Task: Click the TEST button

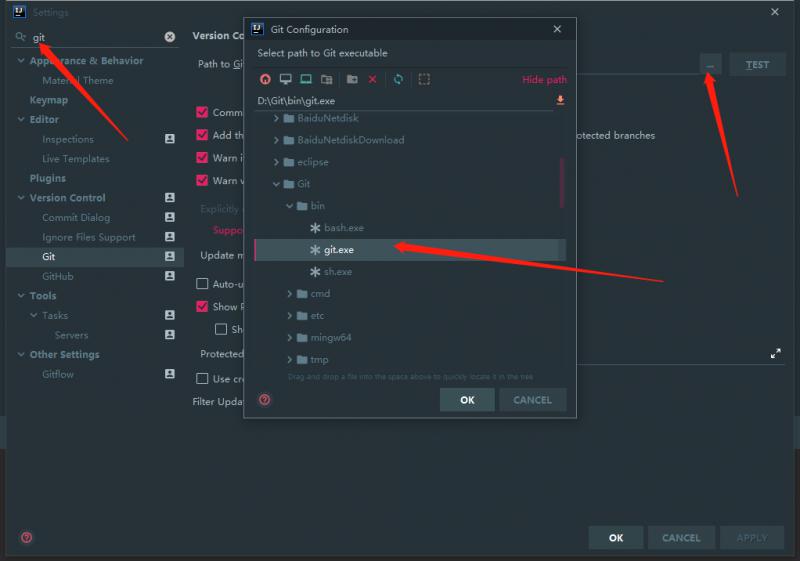Action: 757,64
